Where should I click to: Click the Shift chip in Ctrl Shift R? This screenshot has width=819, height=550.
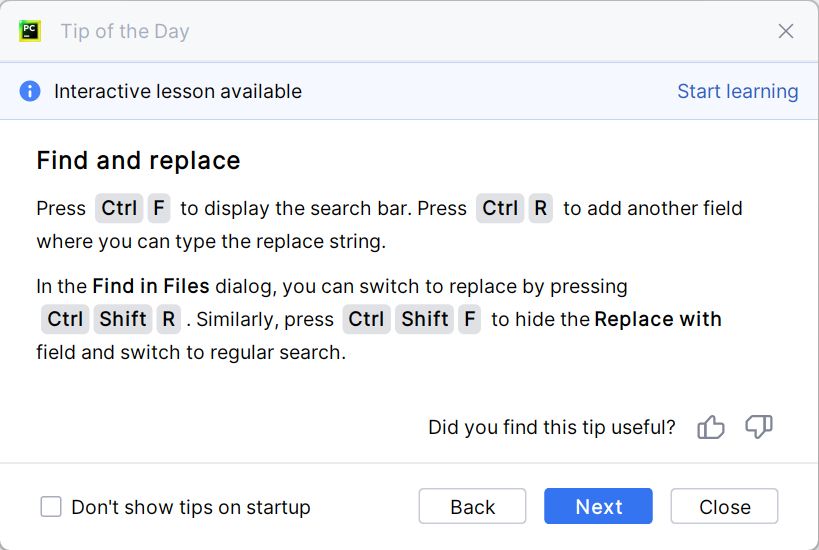click(123, 319)
